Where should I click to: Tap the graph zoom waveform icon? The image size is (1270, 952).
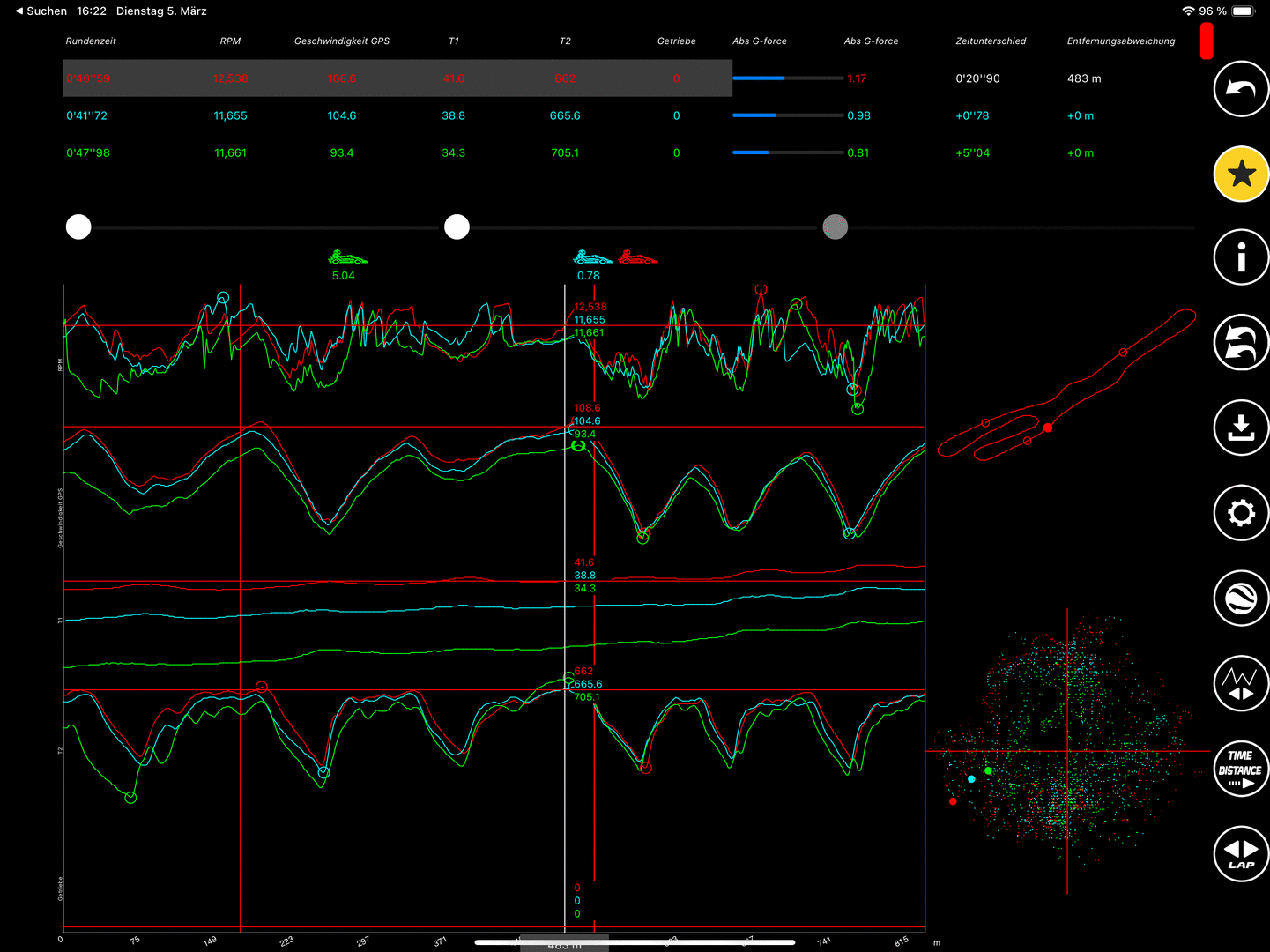pyautogui.click(x=1241, y=683)
